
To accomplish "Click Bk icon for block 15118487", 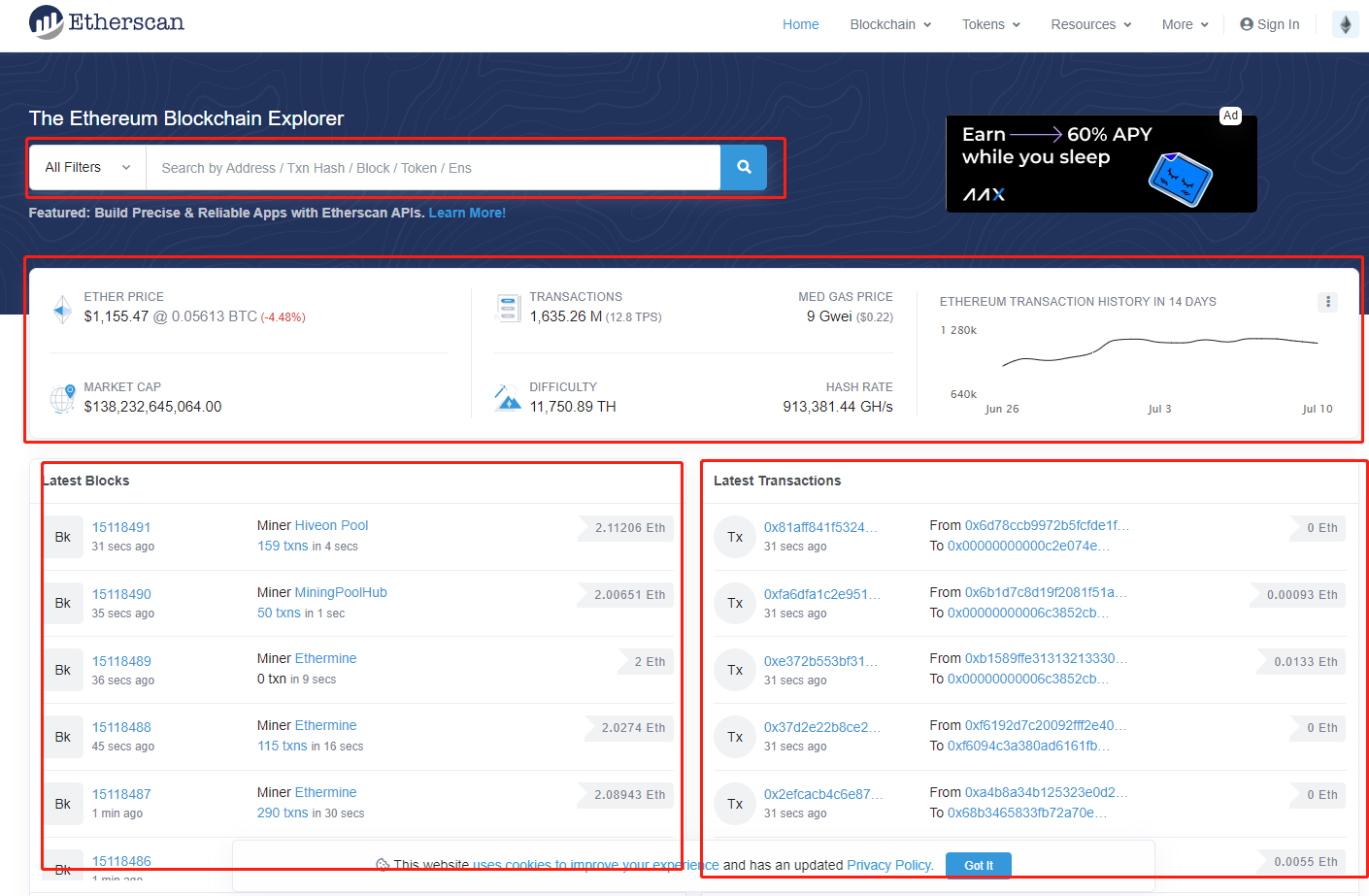I will tap(63, 804).
